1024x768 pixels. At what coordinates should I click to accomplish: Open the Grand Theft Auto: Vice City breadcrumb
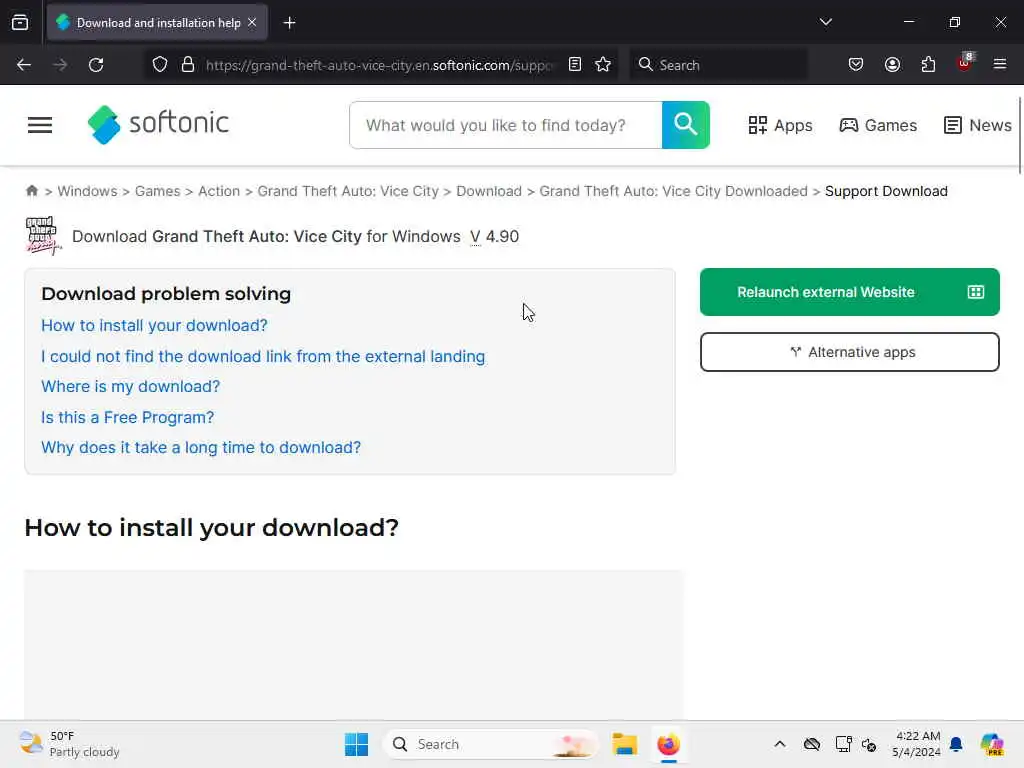[348, 191]
